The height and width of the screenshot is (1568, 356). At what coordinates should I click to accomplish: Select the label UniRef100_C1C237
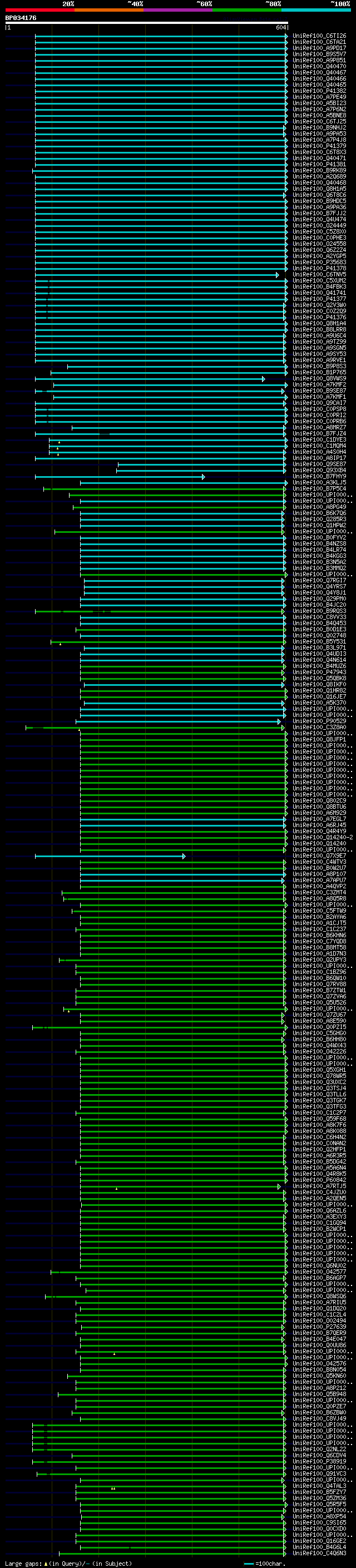click(x=319, y=929)
